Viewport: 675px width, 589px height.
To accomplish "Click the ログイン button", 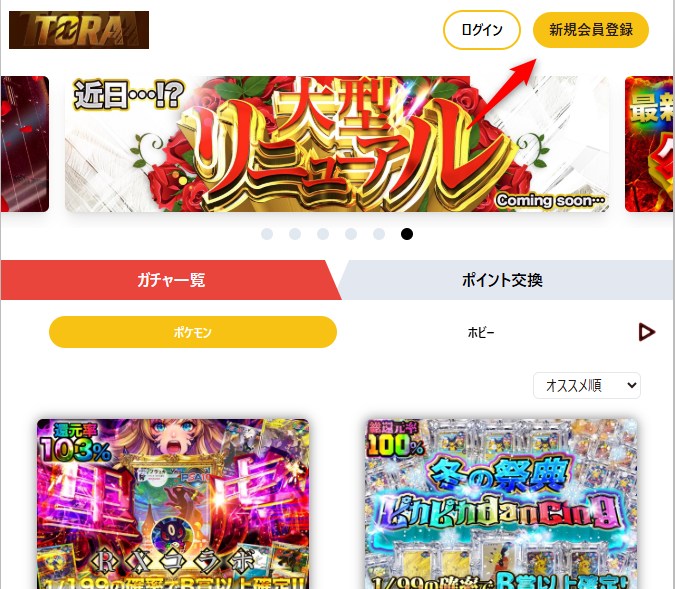I will 482,30.
